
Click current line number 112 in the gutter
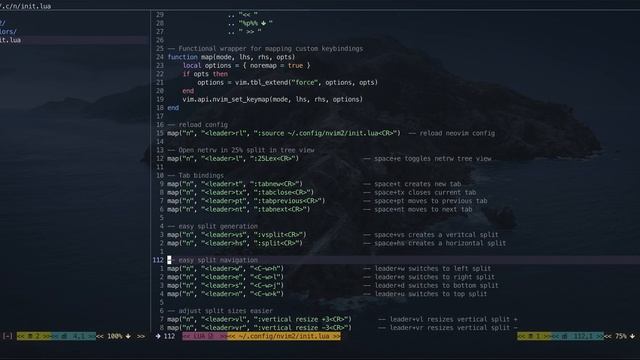(x=158, y=260)
